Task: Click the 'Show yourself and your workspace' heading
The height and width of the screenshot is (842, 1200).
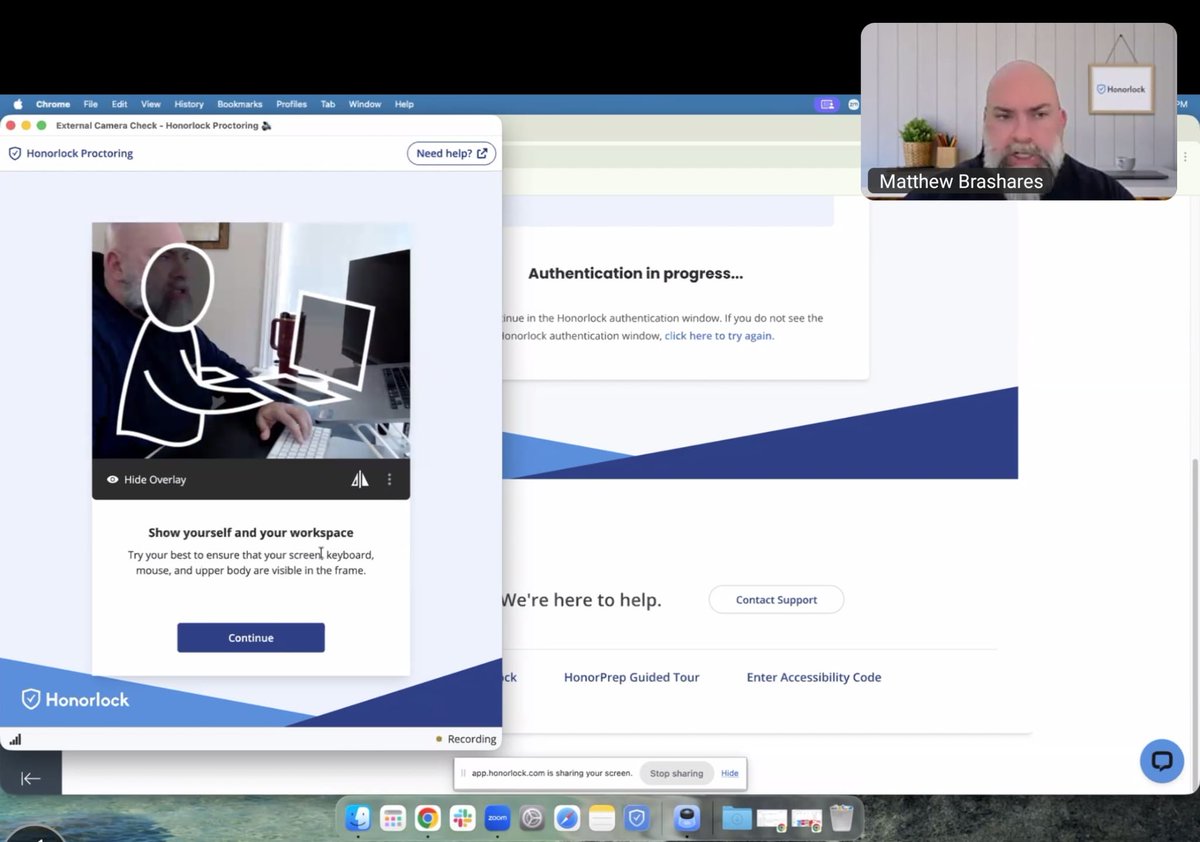Action: pos(251,533)
